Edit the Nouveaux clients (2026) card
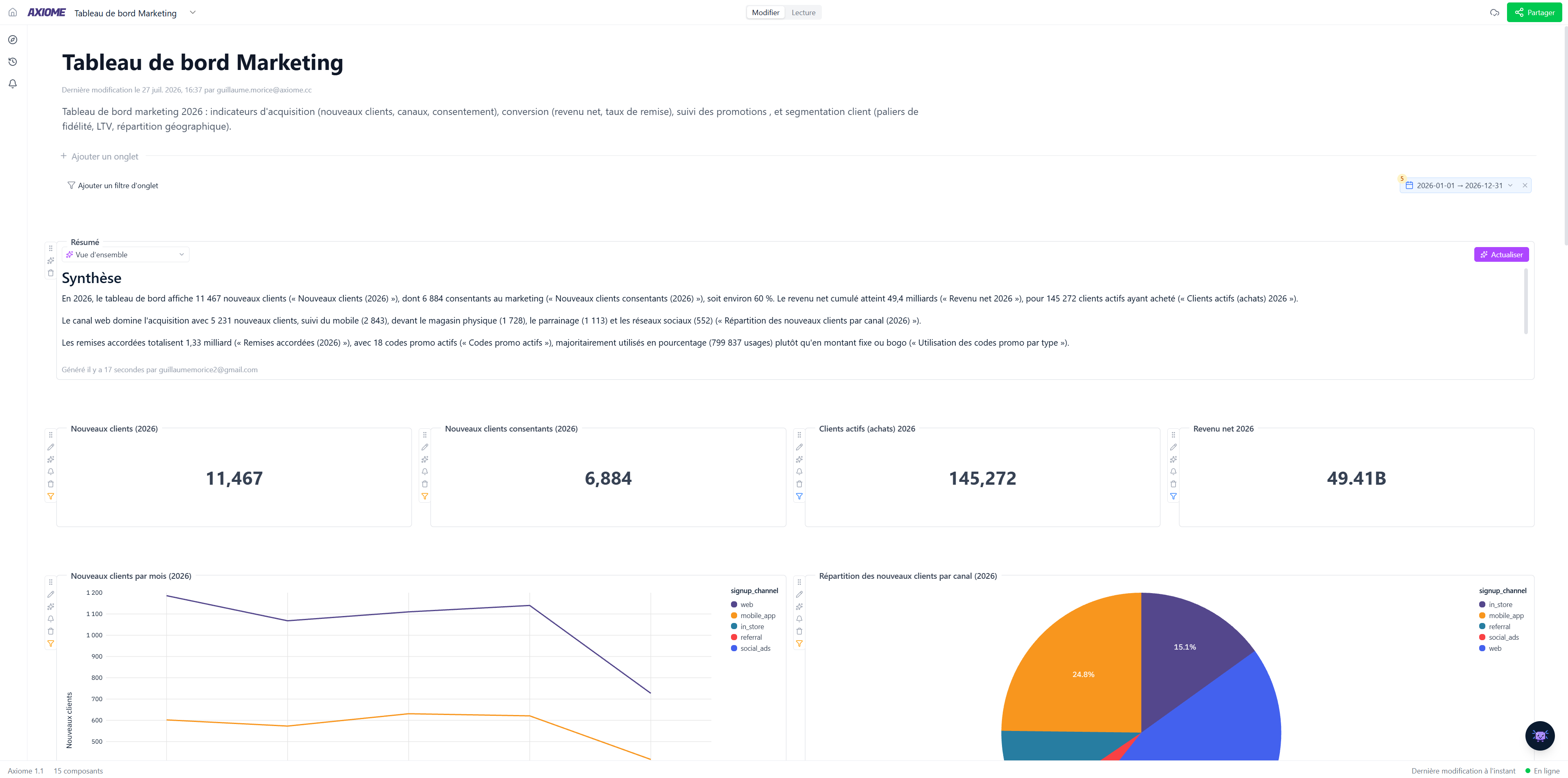Viewport: 1568px width, 778px height. click(x=50, y=447)
